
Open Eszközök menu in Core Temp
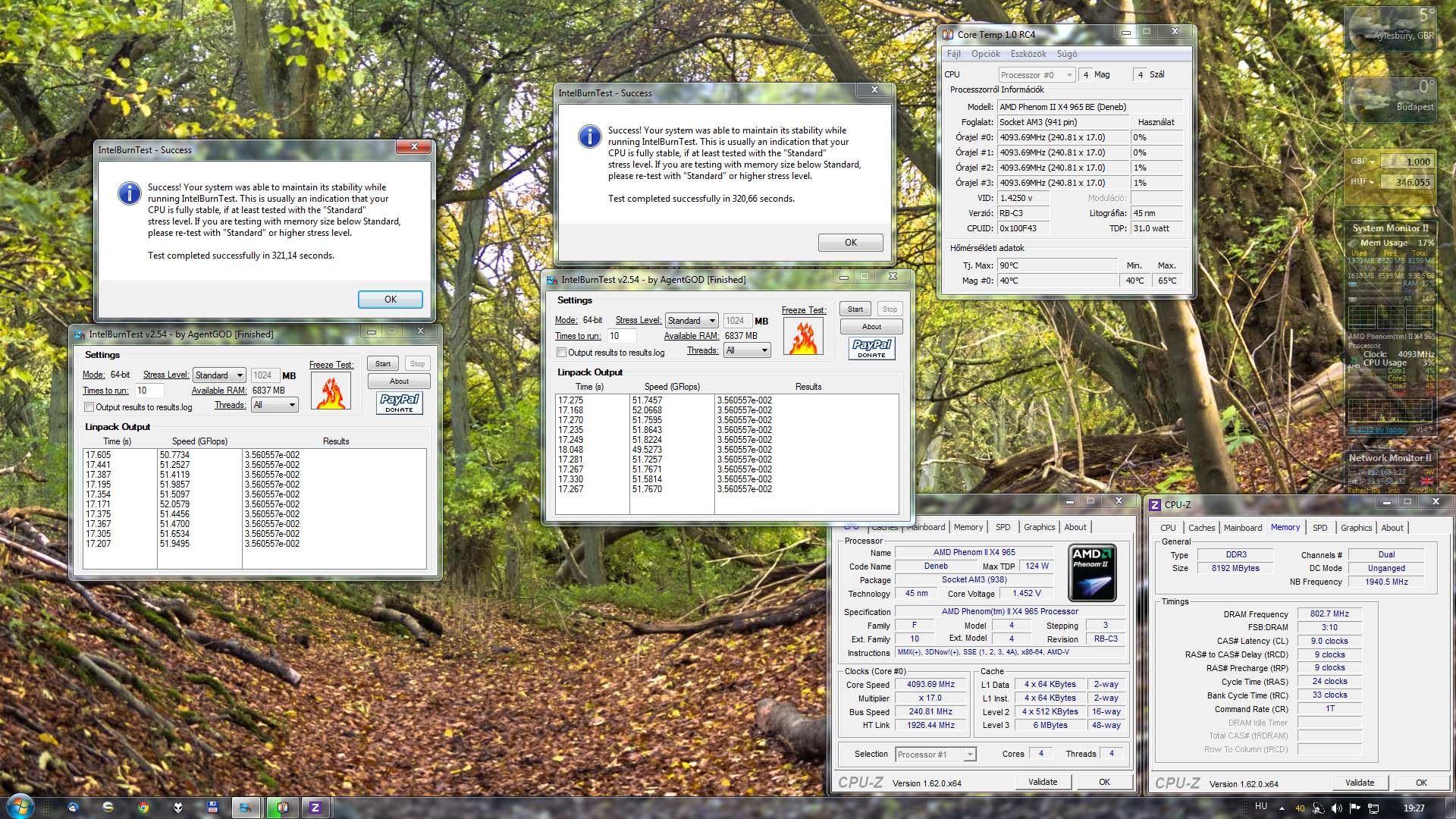(x=1028, y=54)
